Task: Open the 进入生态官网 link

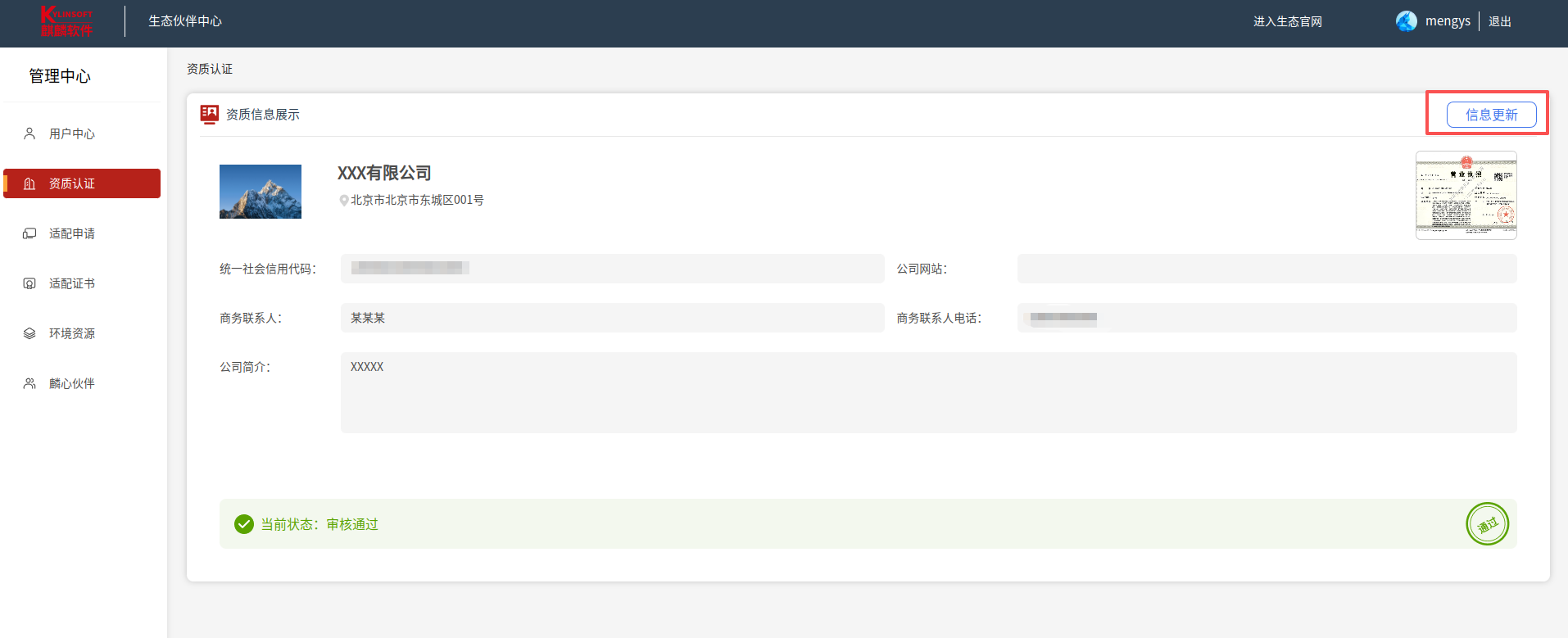Action: [x=1287, y=21]
